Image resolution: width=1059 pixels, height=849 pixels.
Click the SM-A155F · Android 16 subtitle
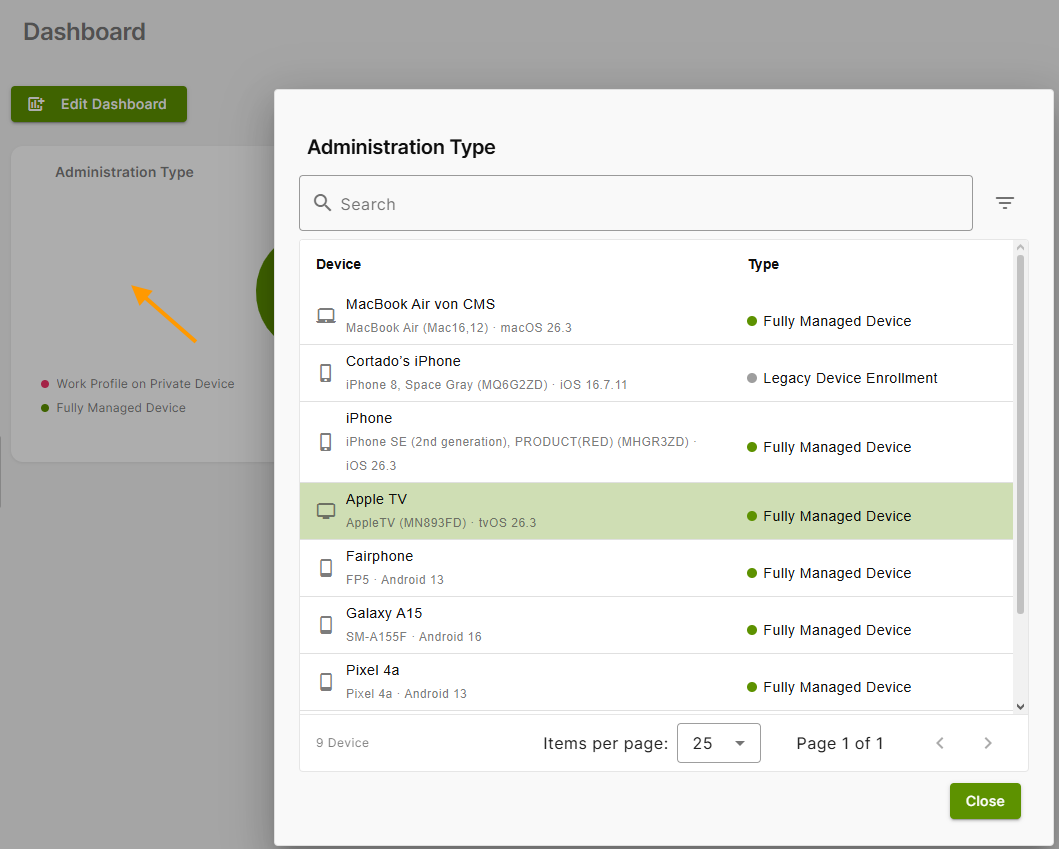click(413, 637)
